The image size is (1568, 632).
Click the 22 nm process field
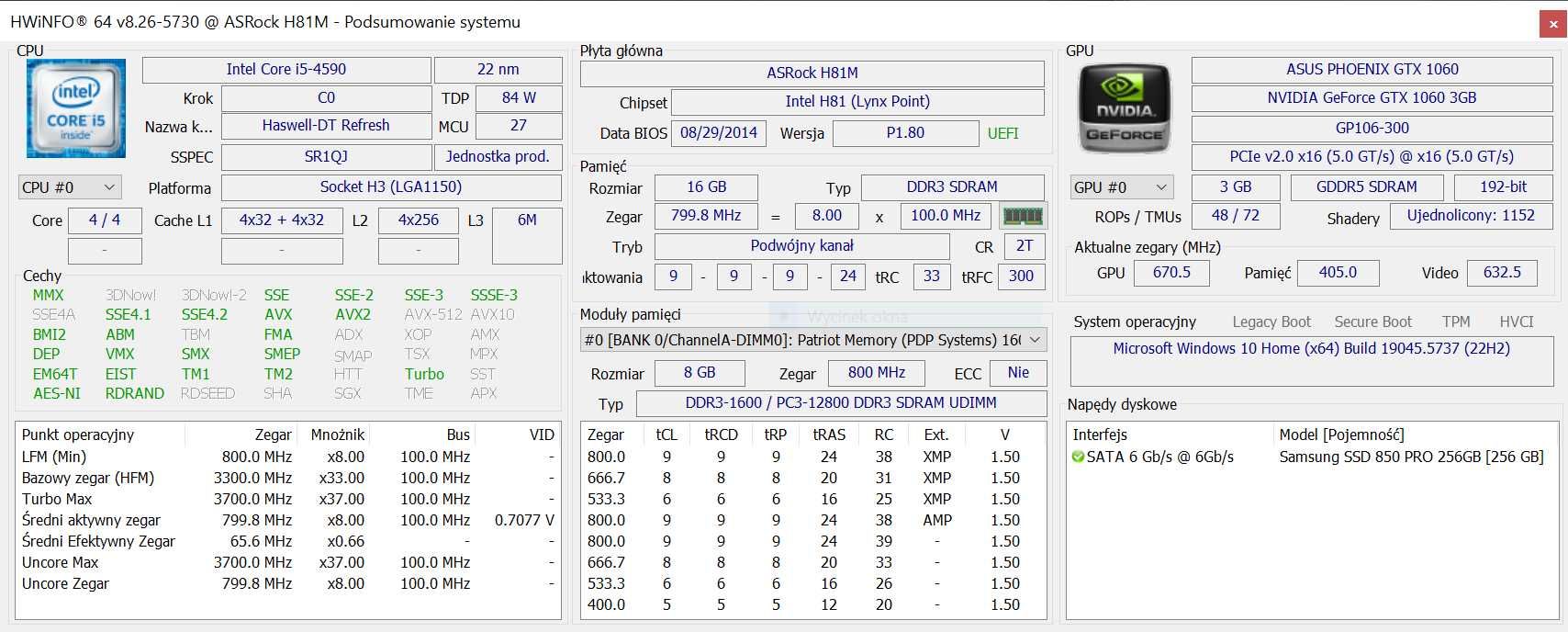(x=498, y=70)
